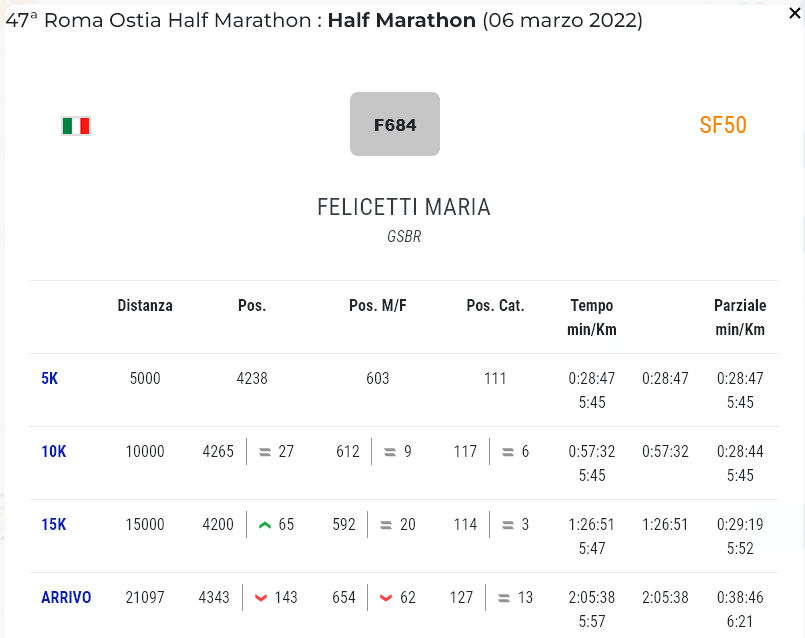Viewport: 805px width, 638px height.
Task: Open the 5K split link
Action: pos(50,379)
